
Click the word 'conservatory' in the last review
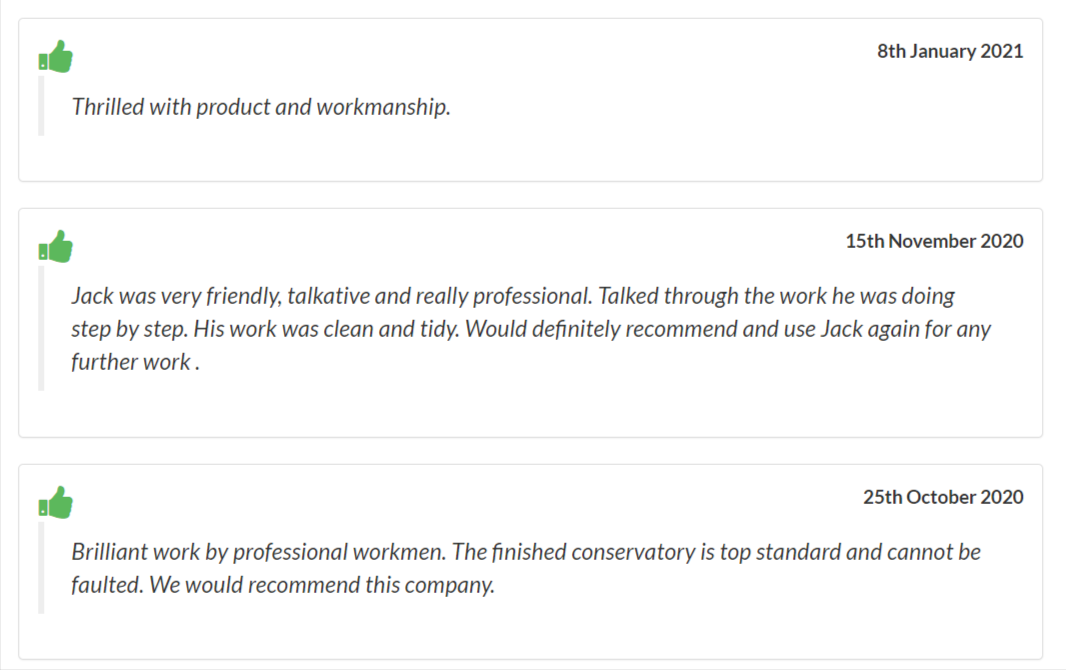tap(633, 552)
